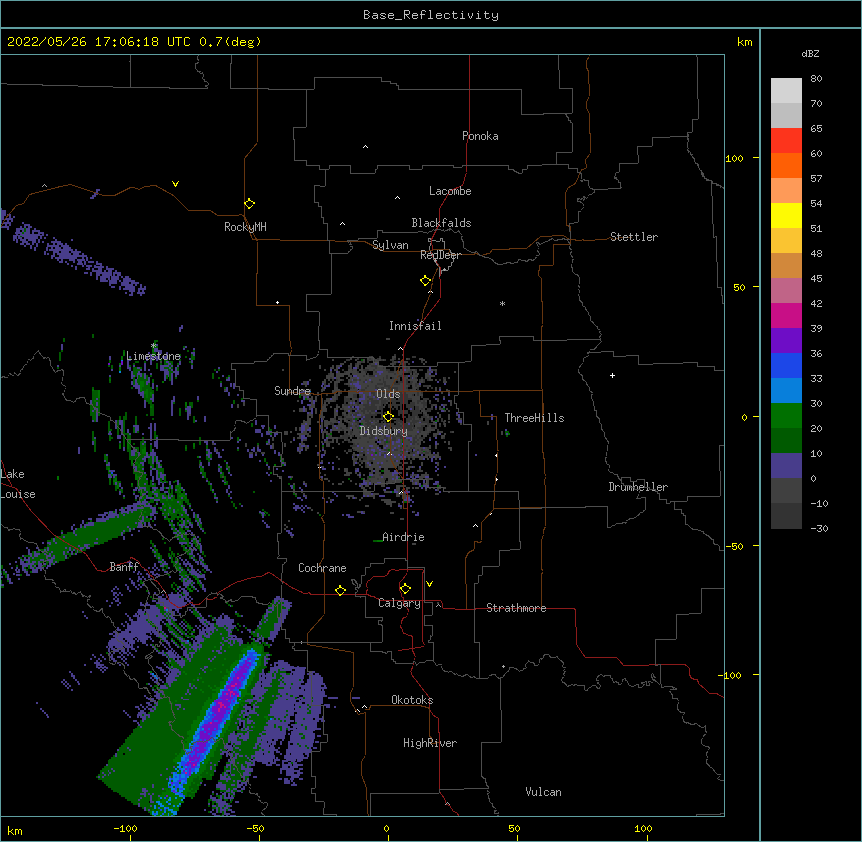
Task: Click the yellow diamond marker near RockyMH
Action: [250, 204]
